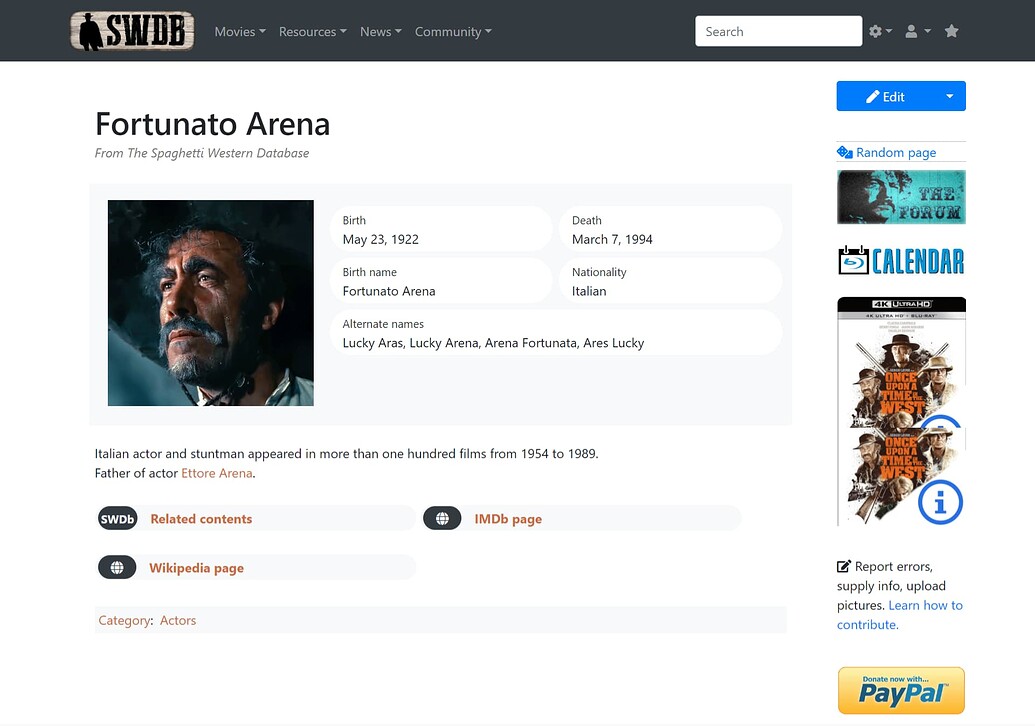This screenshot has height=726, width=1035.
Task: Click the globe icon beside IMDb page
Action: pos(442,518)
